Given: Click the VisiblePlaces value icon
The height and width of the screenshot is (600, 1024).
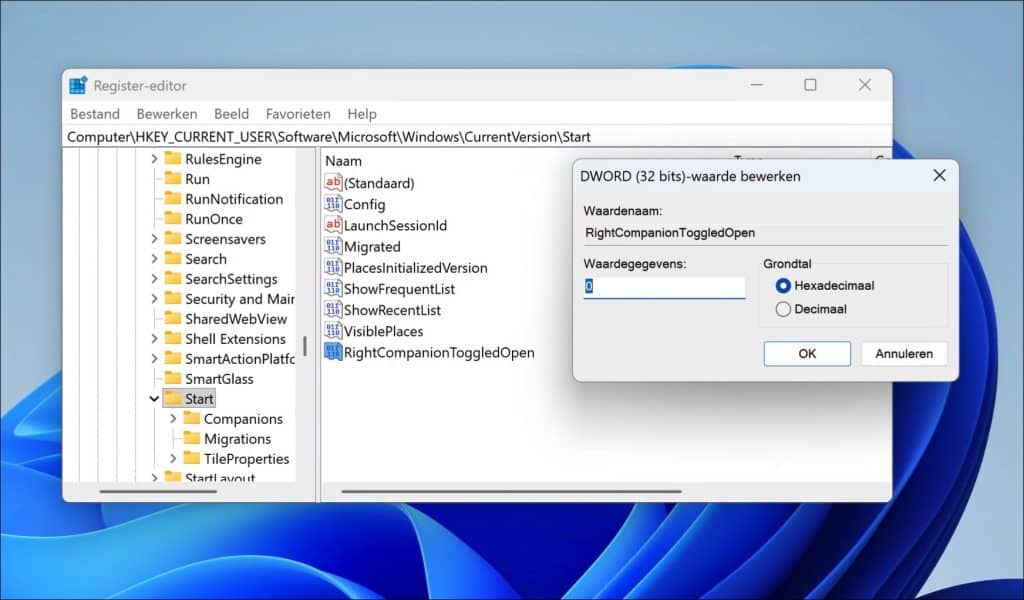Looking at the screenshot, I should click(x=333, y=331).
